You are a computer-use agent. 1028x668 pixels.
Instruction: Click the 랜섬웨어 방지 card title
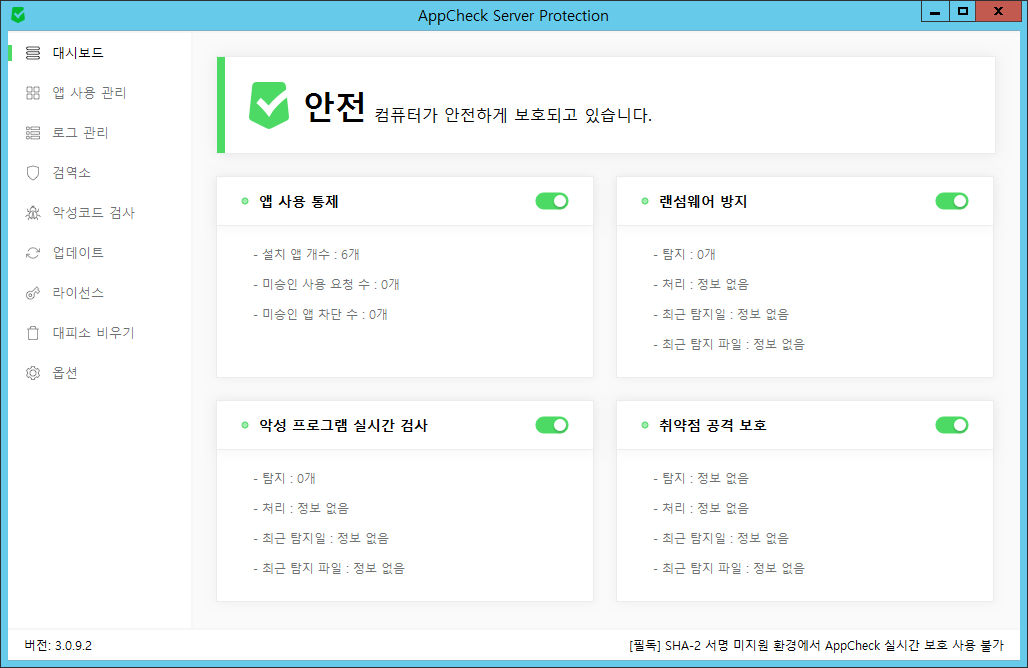[703, 201]
